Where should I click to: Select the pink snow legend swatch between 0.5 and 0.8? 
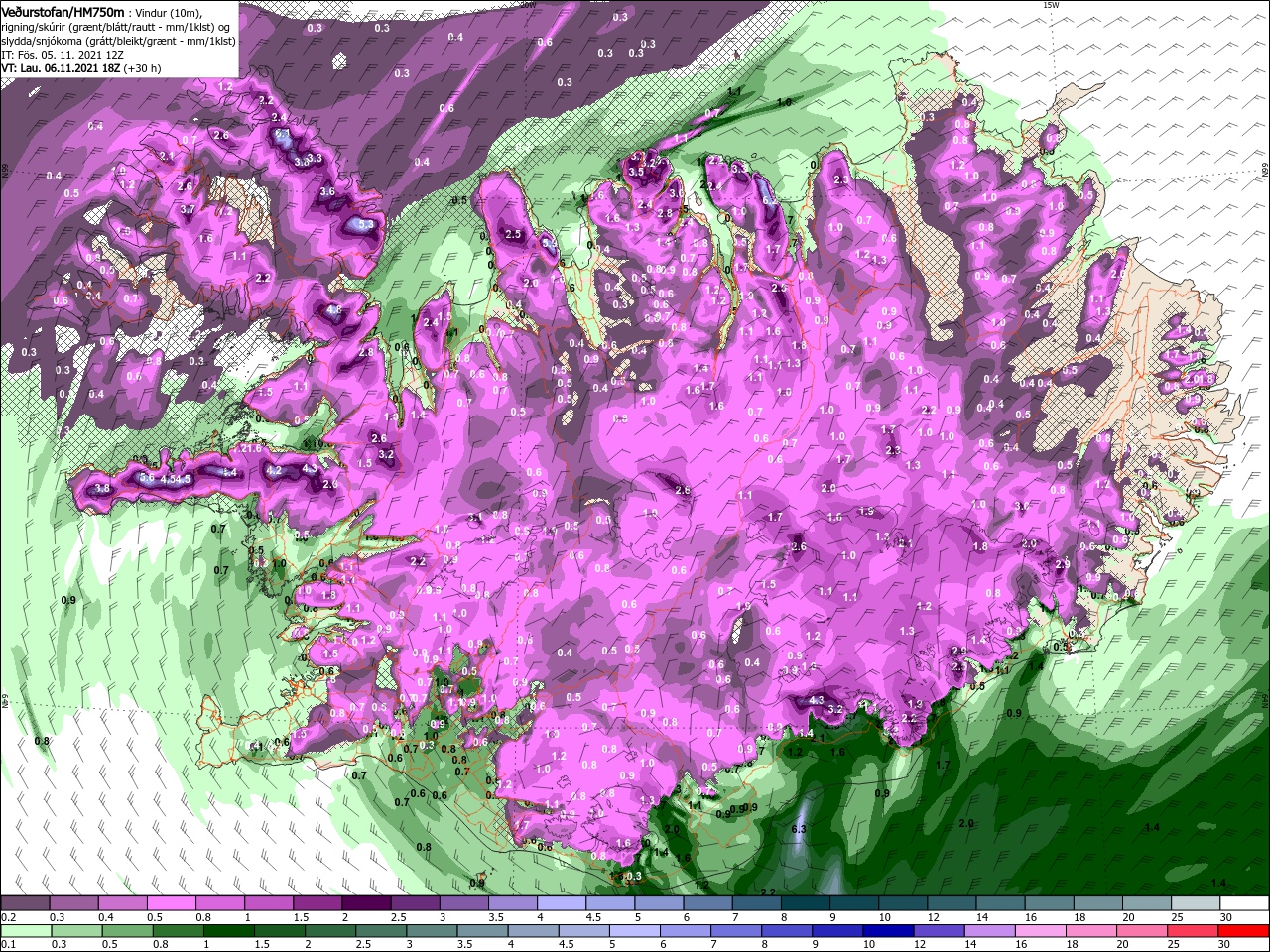click(x=173, y=903)
